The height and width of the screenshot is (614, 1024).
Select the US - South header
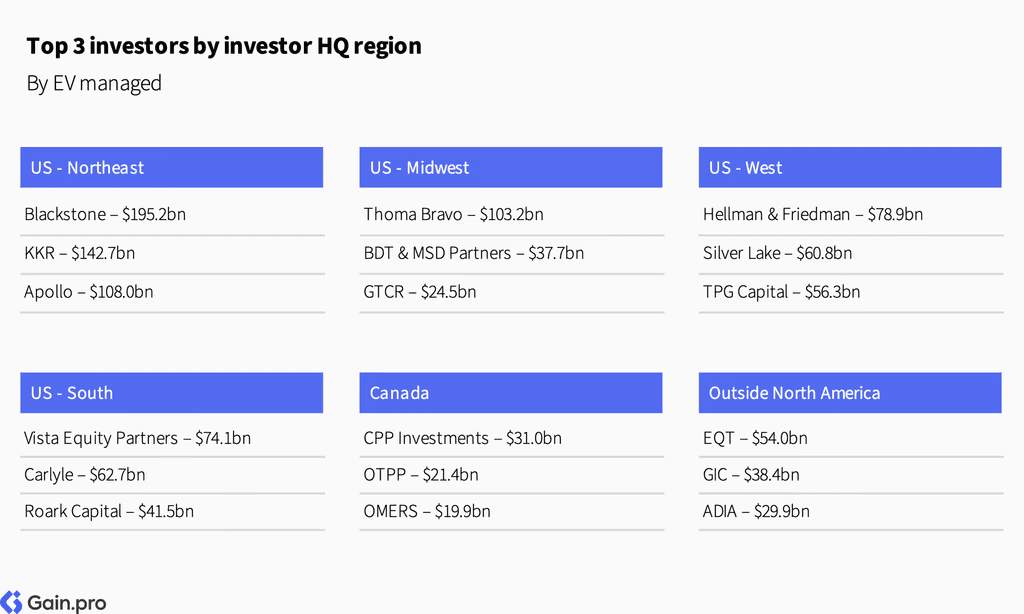[x=172, y=393]
